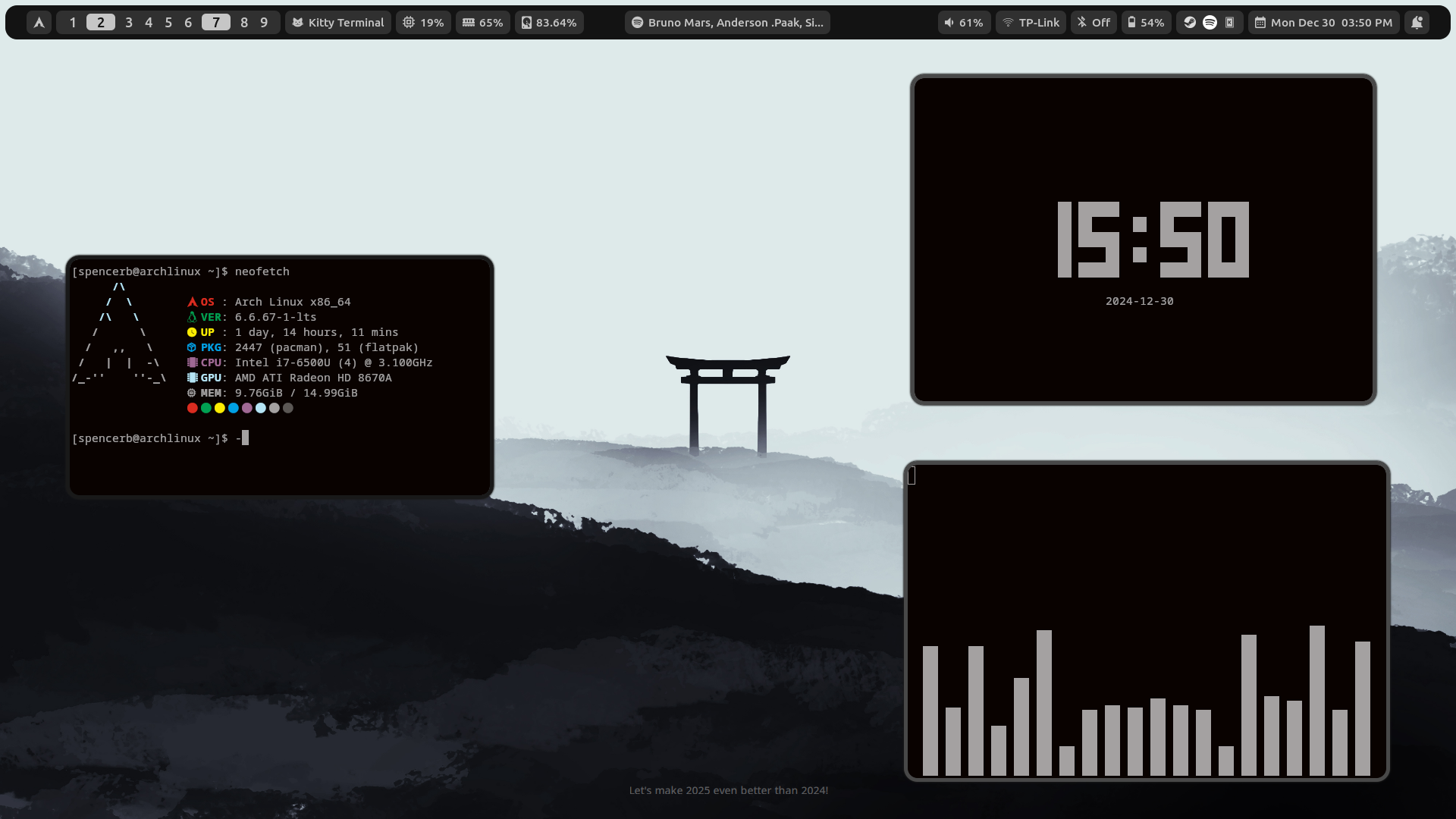Click the disk usage indicator showing 83.64%
1456x819 pixels.
coord(549,22)
